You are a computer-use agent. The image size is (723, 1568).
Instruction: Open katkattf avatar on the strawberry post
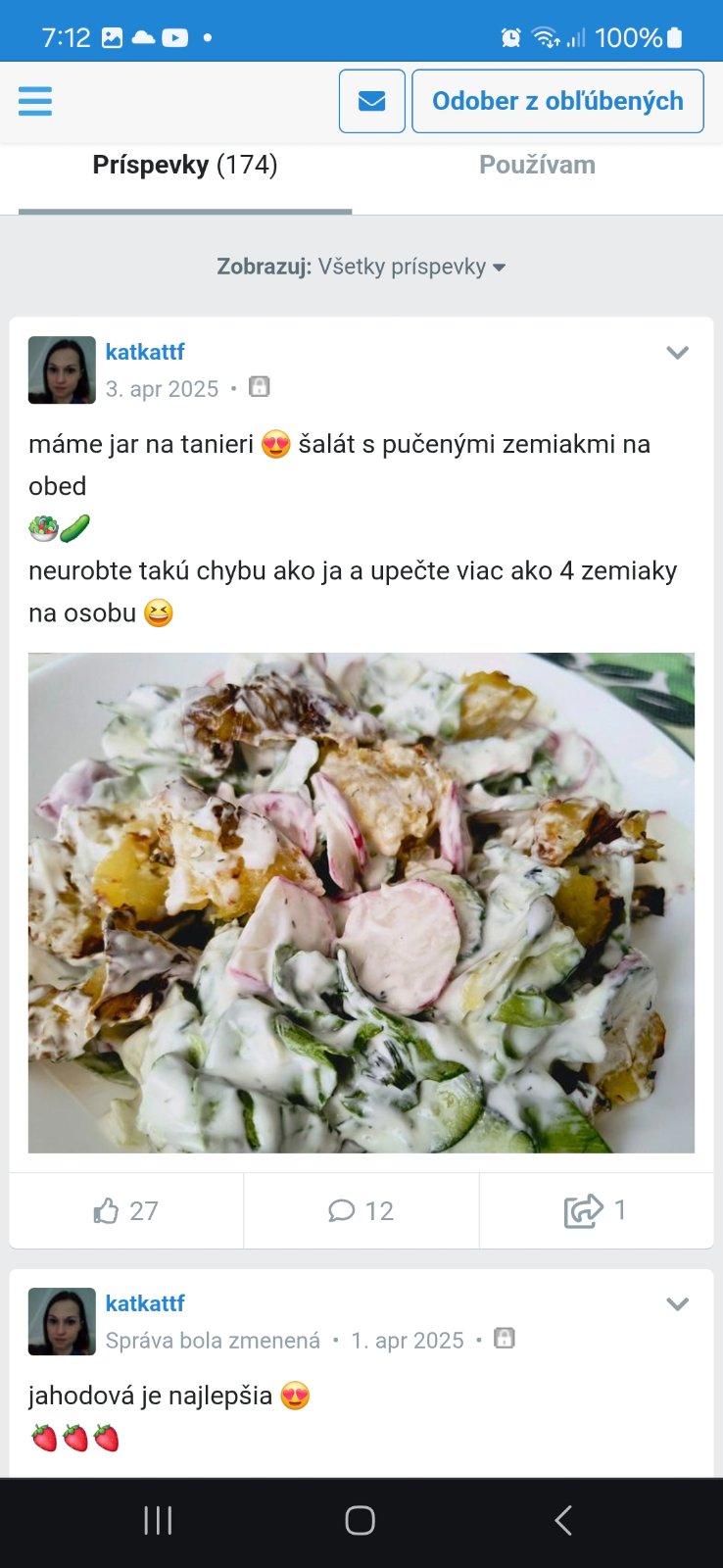(x=62, y=1322)
